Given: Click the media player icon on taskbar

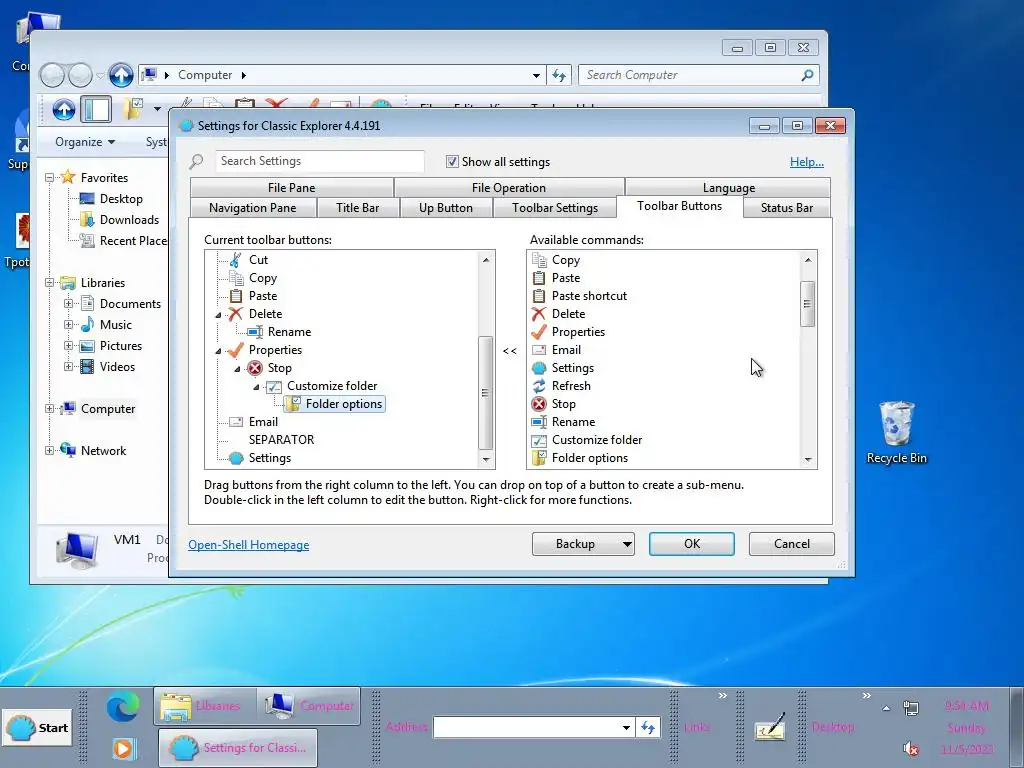Looking at the screenshot, I should pyautogui.click(x=123, y=748).
